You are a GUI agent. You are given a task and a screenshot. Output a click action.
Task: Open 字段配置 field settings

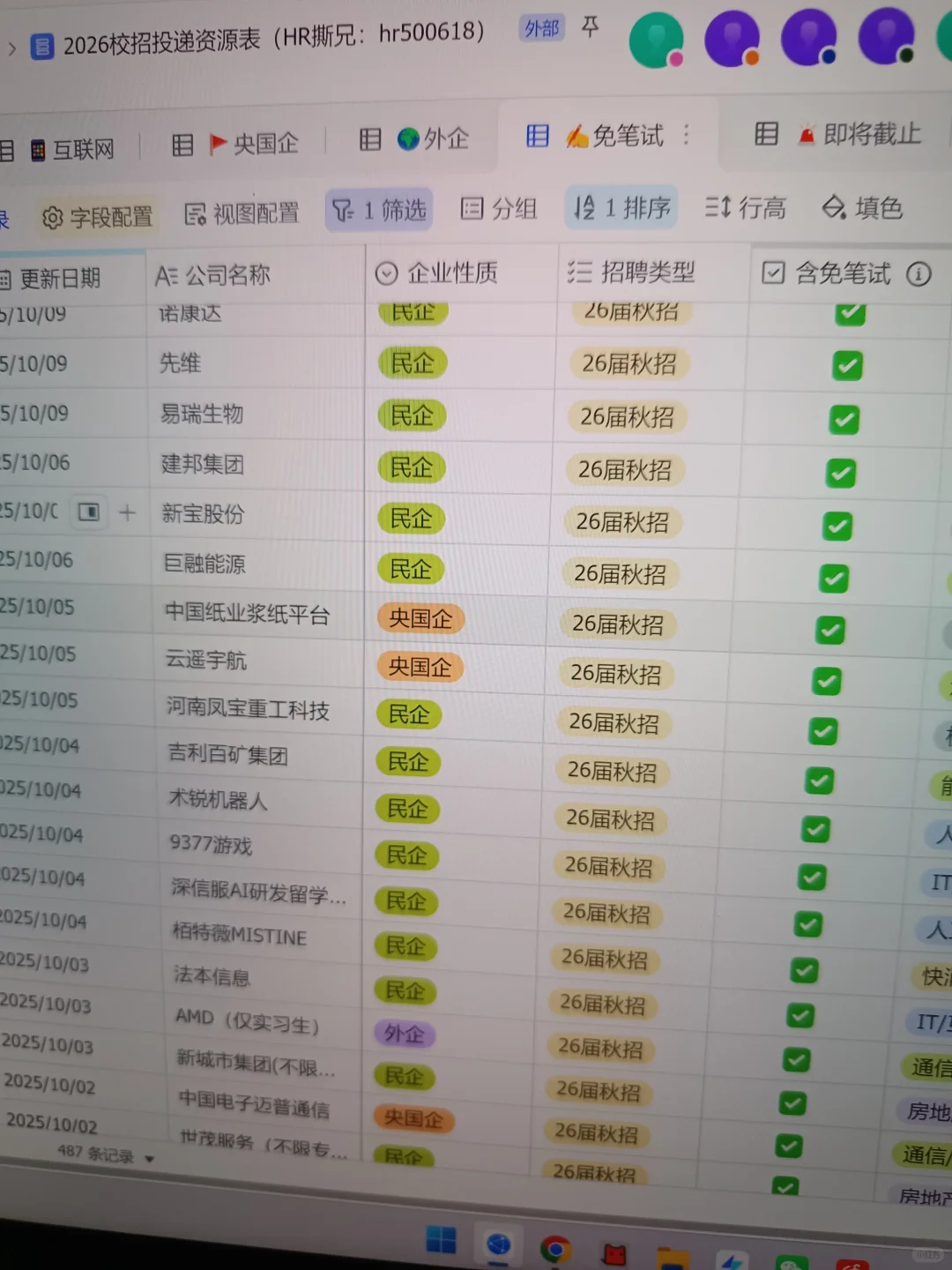coord(97,217)
